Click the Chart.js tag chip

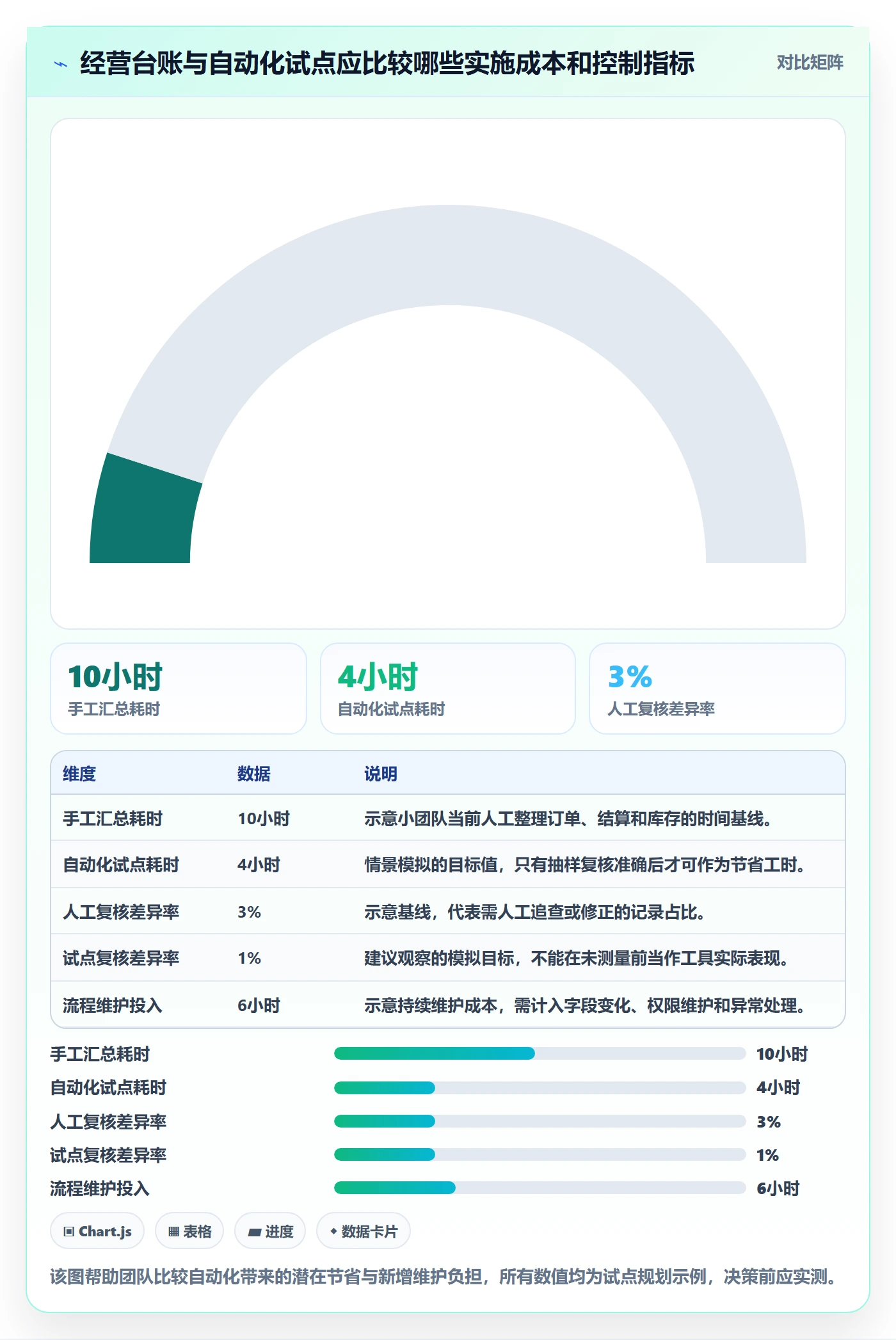click(97, 1231)
